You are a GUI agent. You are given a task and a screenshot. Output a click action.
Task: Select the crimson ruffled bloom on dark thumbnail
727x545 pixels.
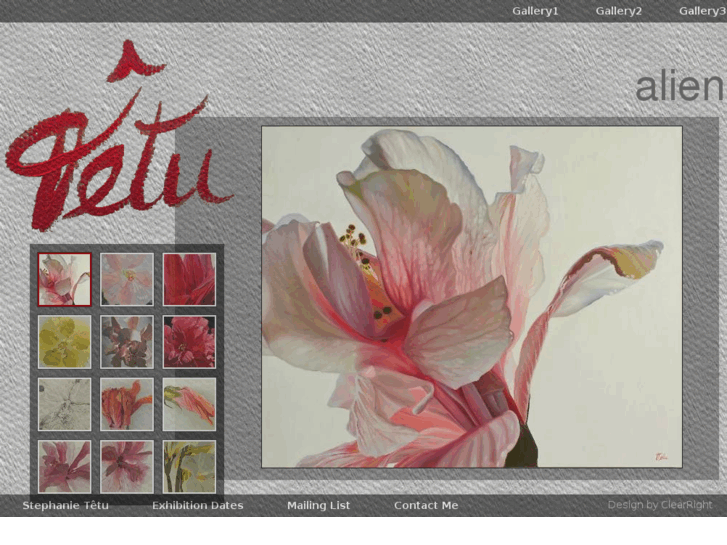(189, 342)
